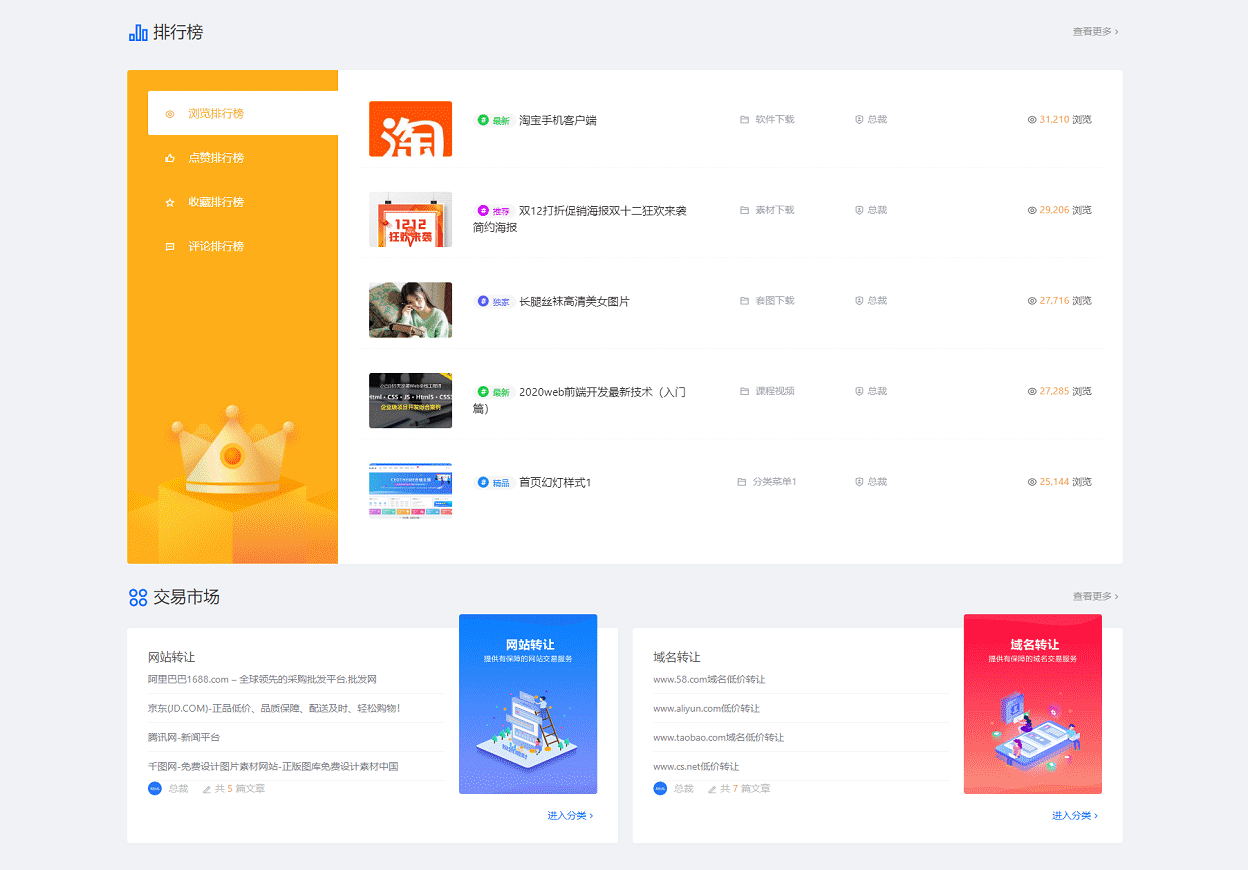Image resolution: width=1248 pixels, height=870 pixels.
Task: Open www.58.com域名低价转让 listing
Action: click(709, 679)
